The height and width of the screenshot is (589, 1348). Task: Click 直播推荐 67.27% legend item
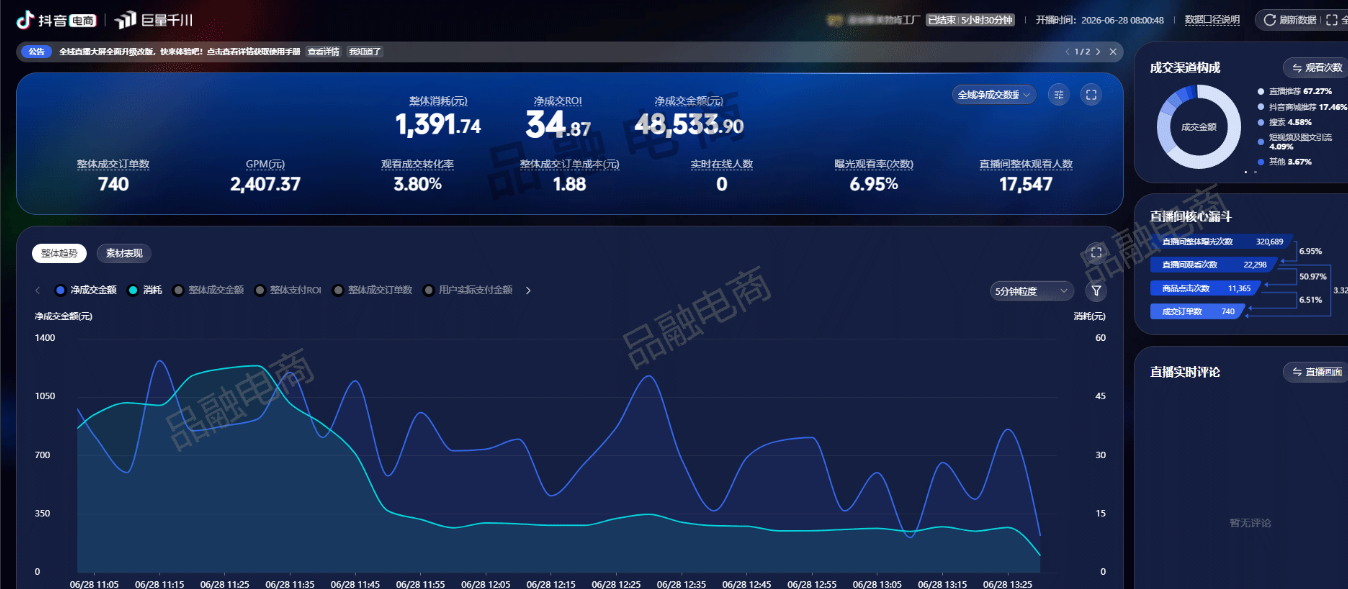coord(1295,91)
